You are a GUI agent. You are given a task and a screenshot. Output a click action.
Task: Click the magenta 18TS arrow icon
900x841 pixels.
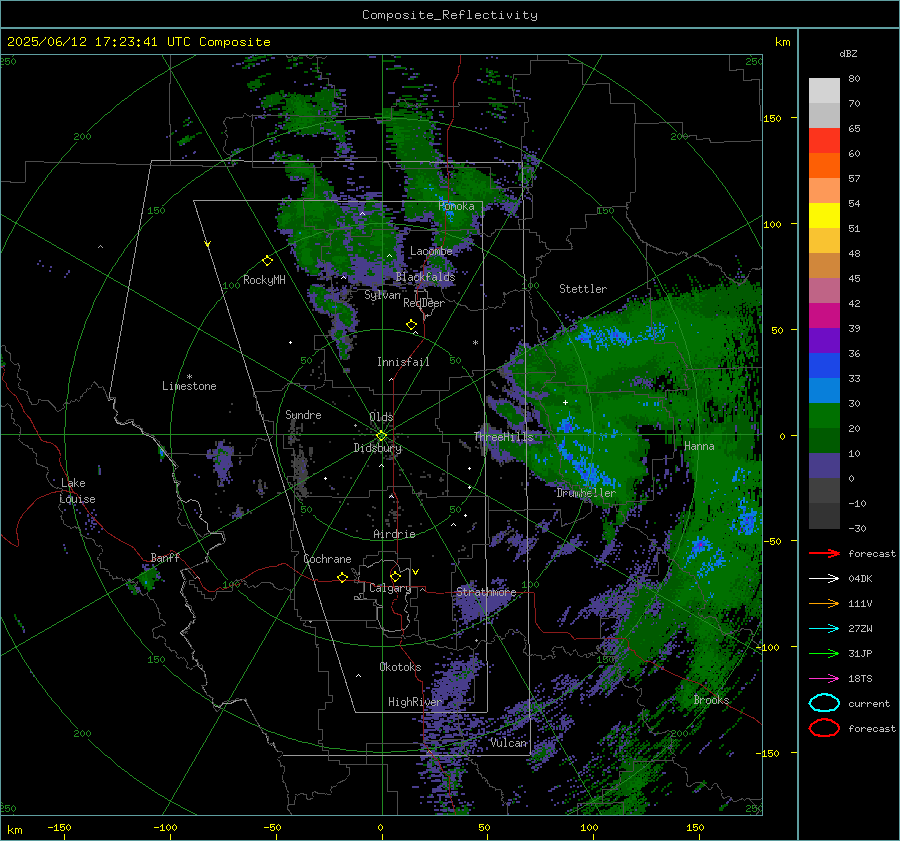tap(824, 679)
